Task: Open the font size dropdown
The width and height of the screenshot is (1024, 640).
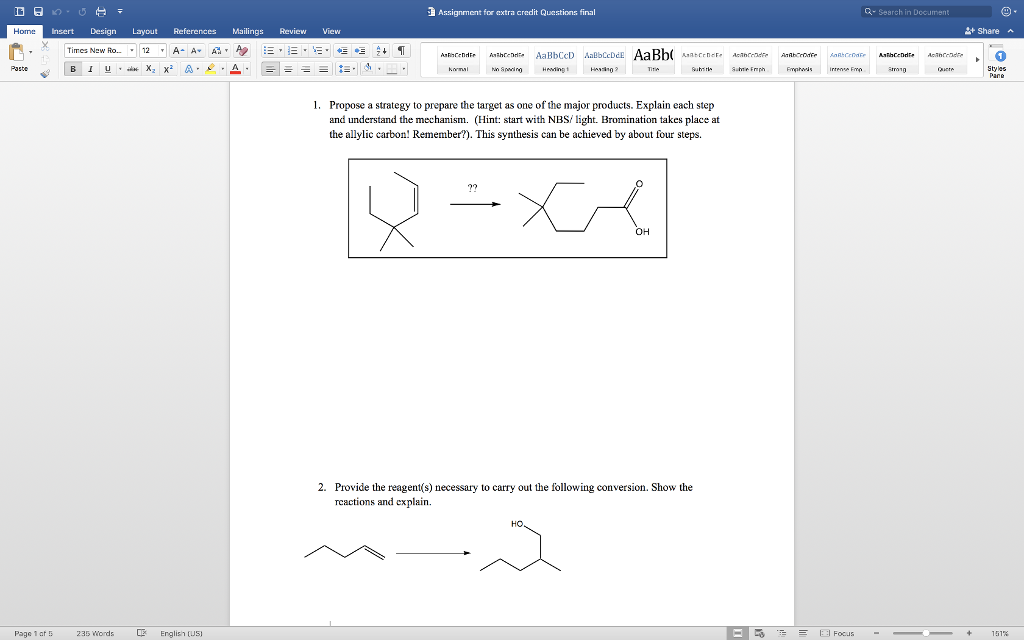Action: tap(160, 50)
